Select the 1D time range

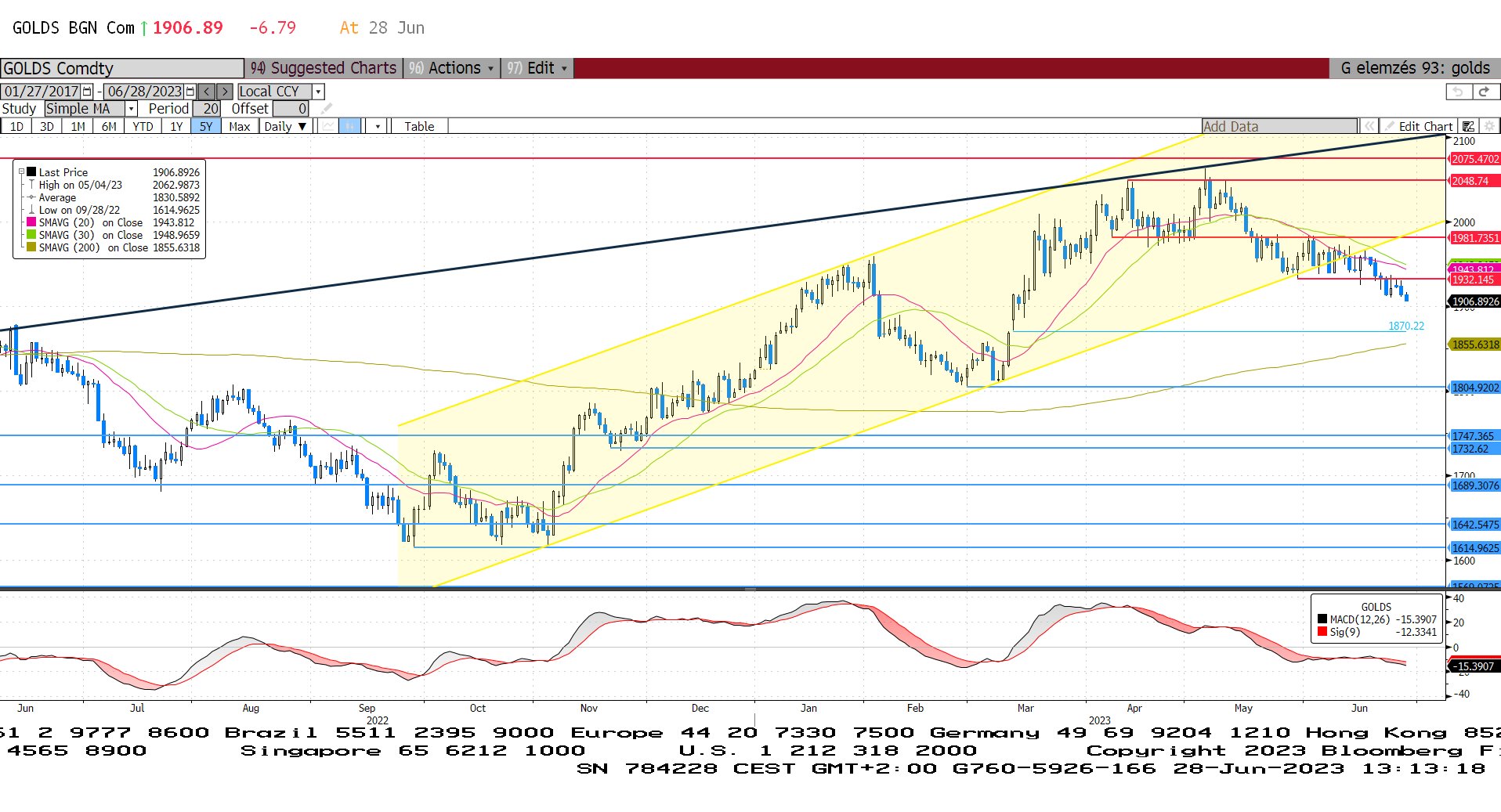pos(16,126)
